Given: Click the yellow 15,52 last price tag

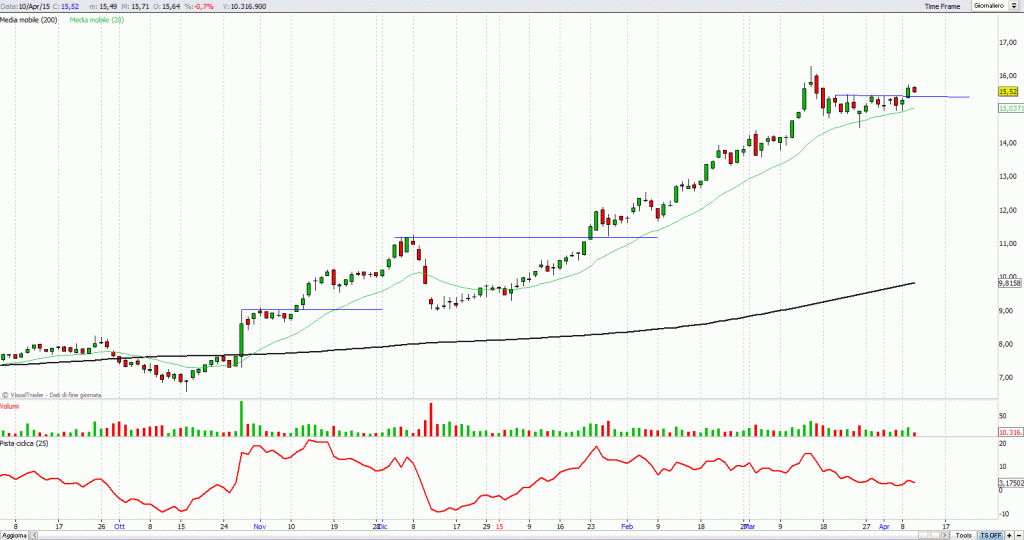Looking at the screenshot, I should click(x=1007, y=91).
